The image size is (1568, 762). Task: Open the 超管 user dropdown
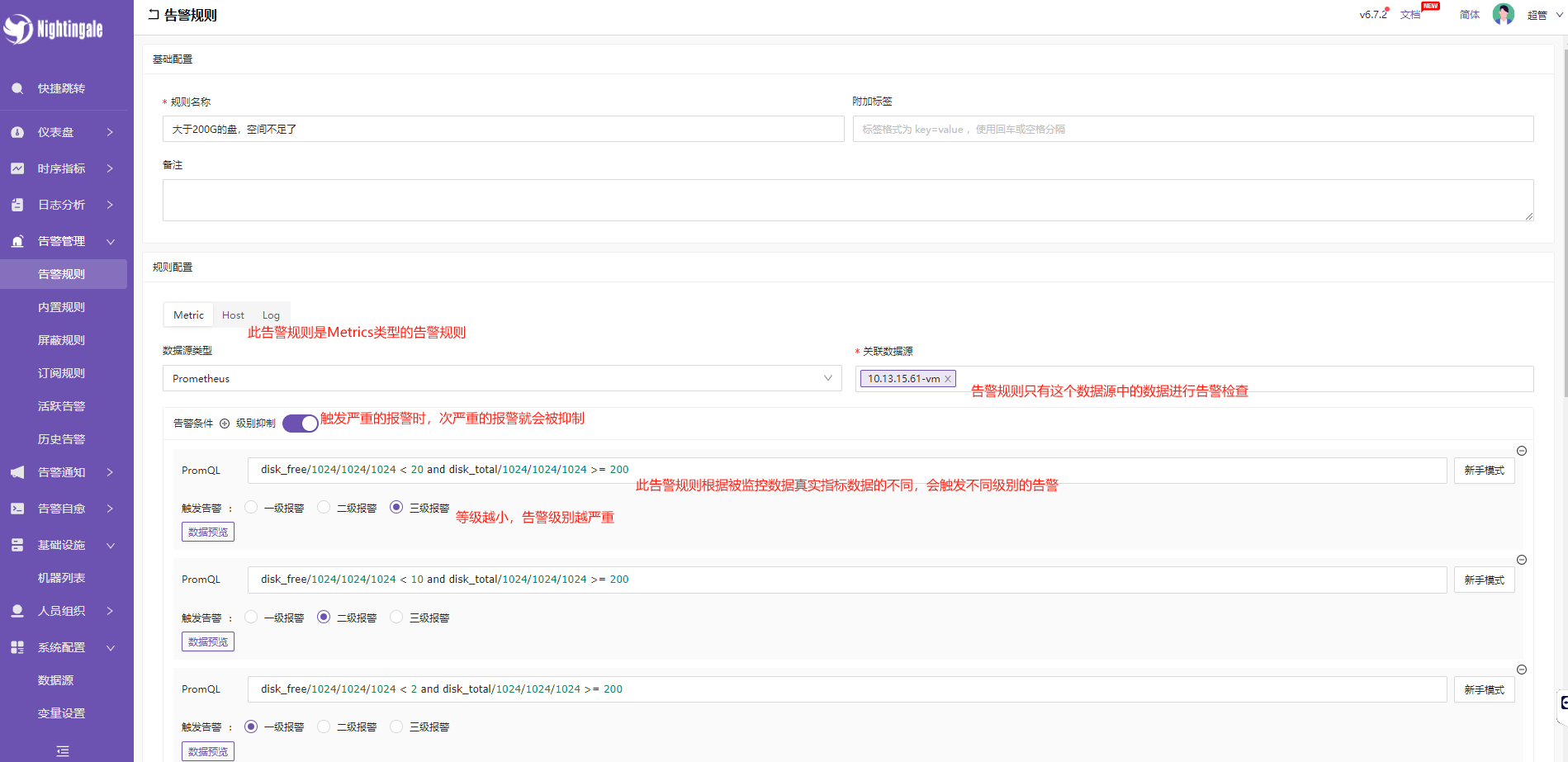coord(1545,15)
